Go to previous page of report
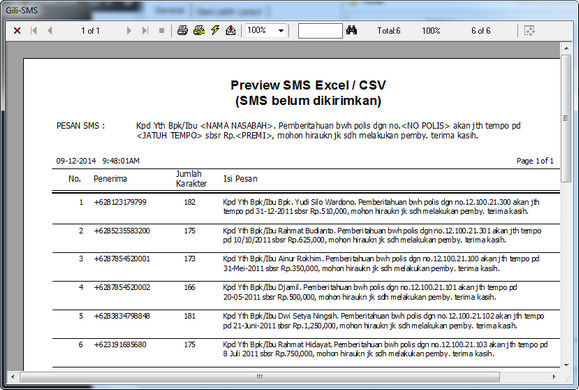The width and height of the screenshot is (579, 390). coord(50,31)
